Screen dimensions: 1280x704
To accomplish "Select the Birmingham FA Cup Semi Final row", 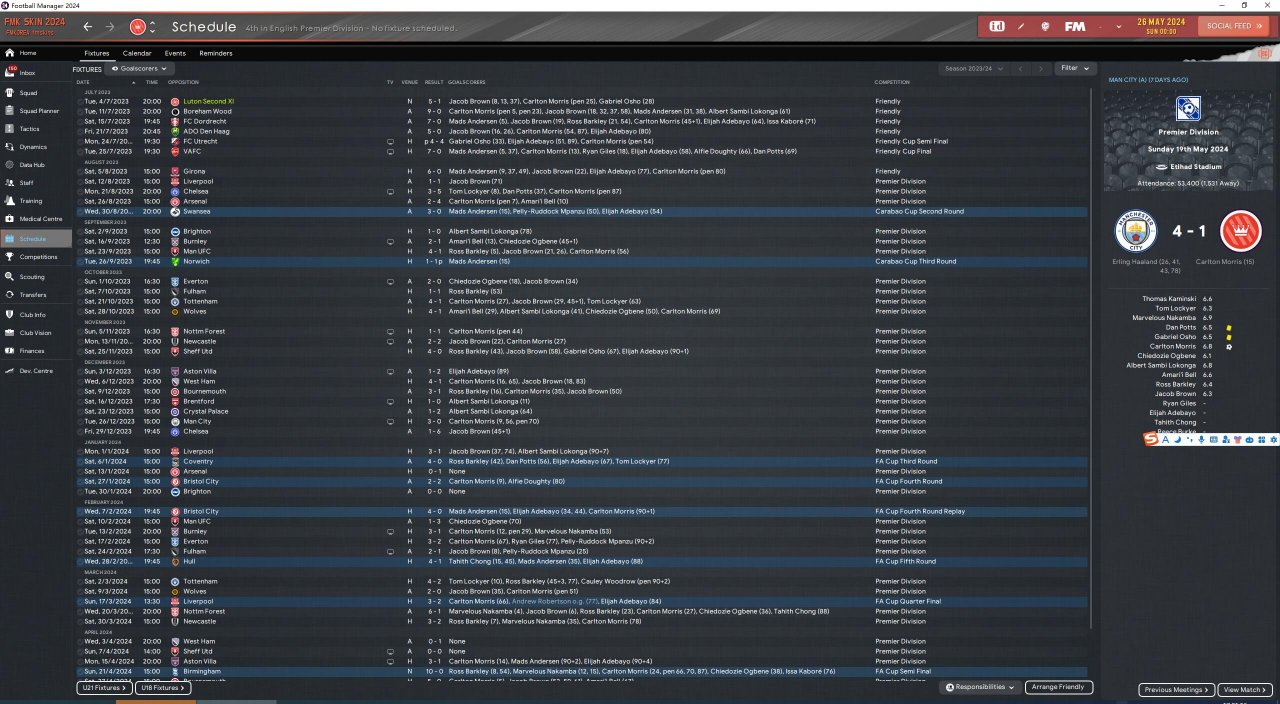I will tap(580, 672).
